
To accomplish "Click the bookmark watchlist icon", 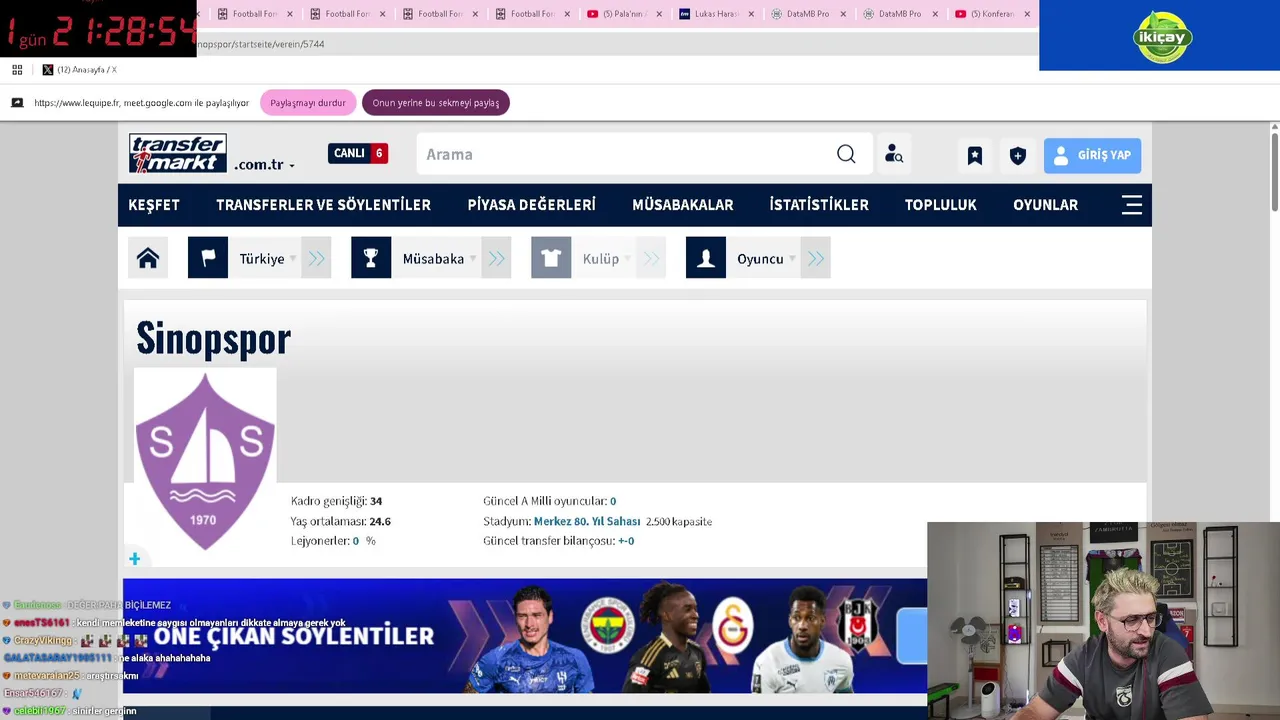I will tap(975, 155).
